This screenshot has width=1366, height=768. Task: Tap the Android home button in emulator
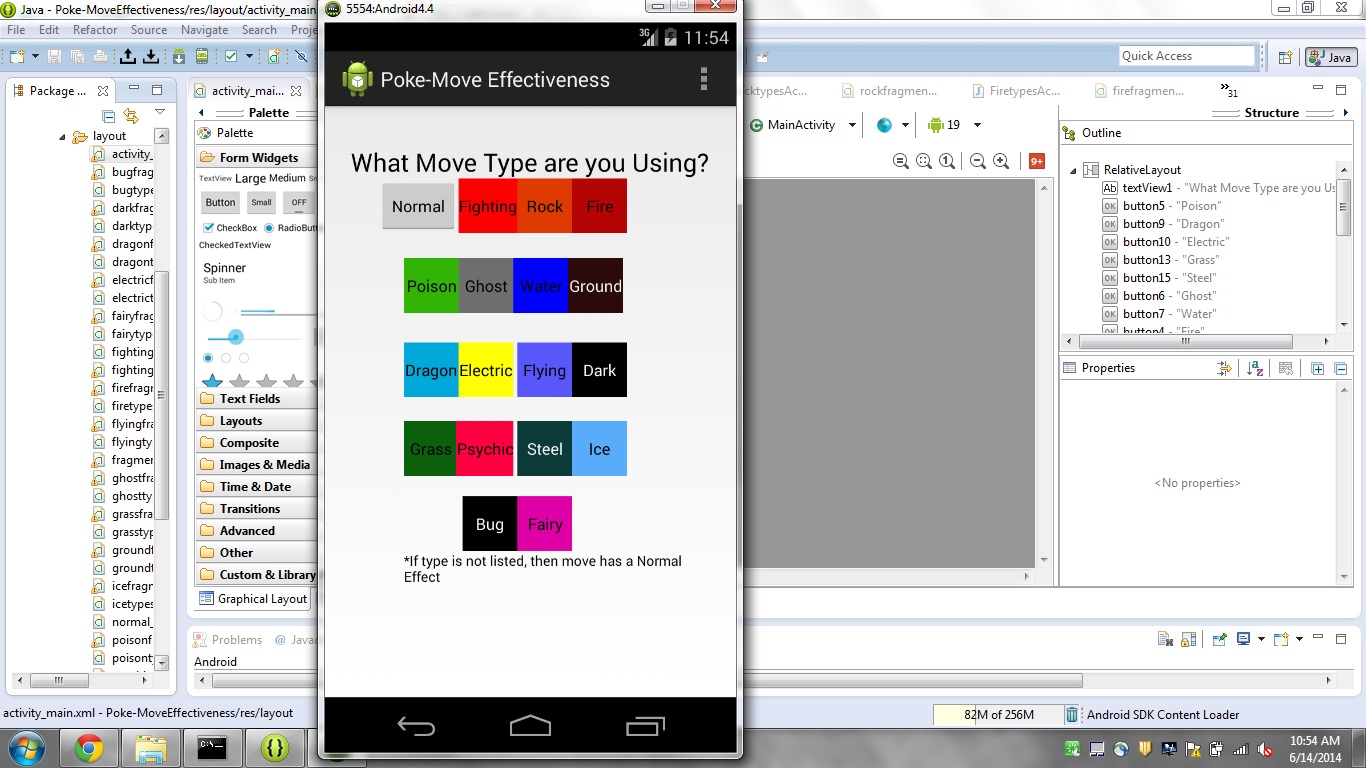530,726
